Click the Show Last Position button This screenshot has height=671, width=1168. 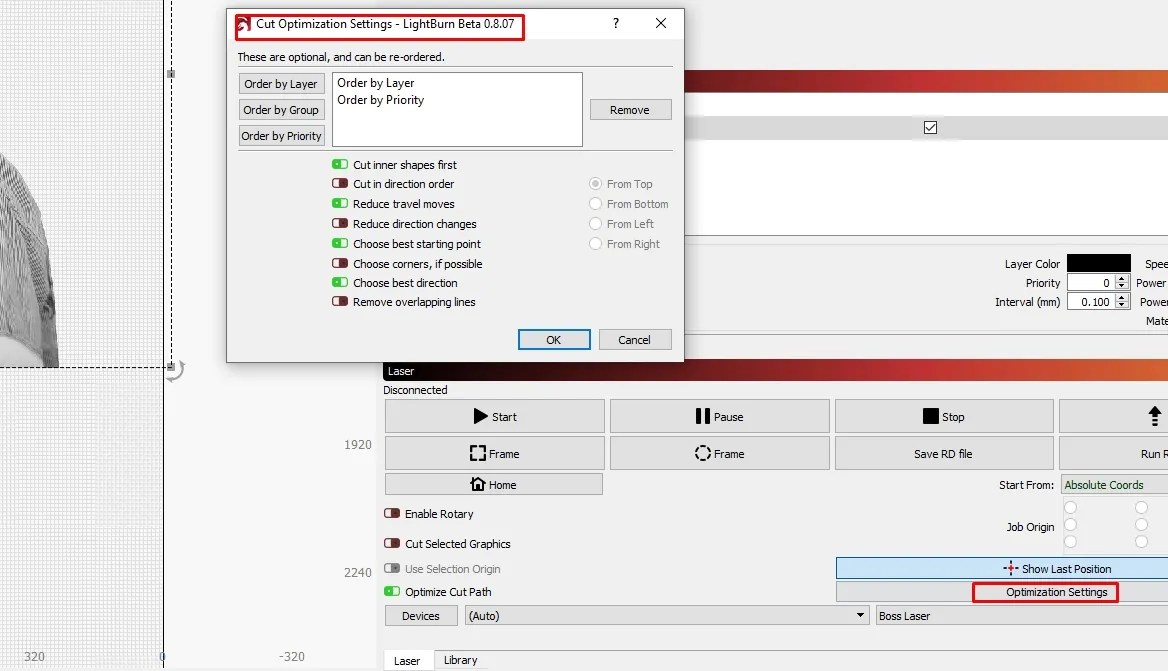1002,568
